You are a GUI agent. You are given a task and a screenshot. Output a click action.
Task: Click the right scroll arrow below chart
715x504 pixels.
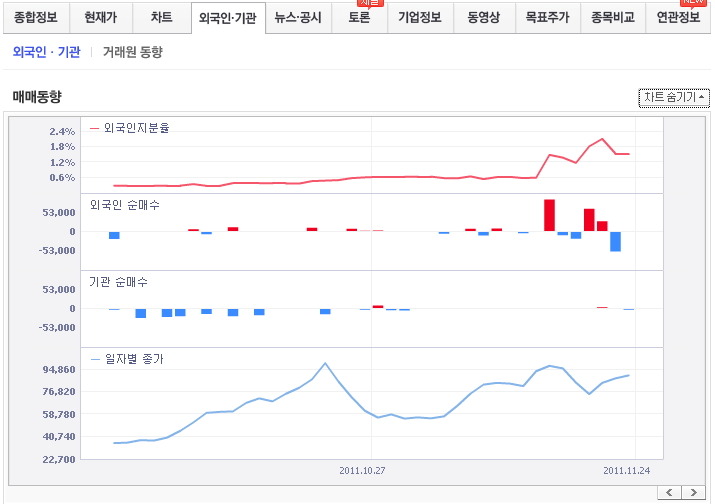pyautogui.click(x=693, y=492)
